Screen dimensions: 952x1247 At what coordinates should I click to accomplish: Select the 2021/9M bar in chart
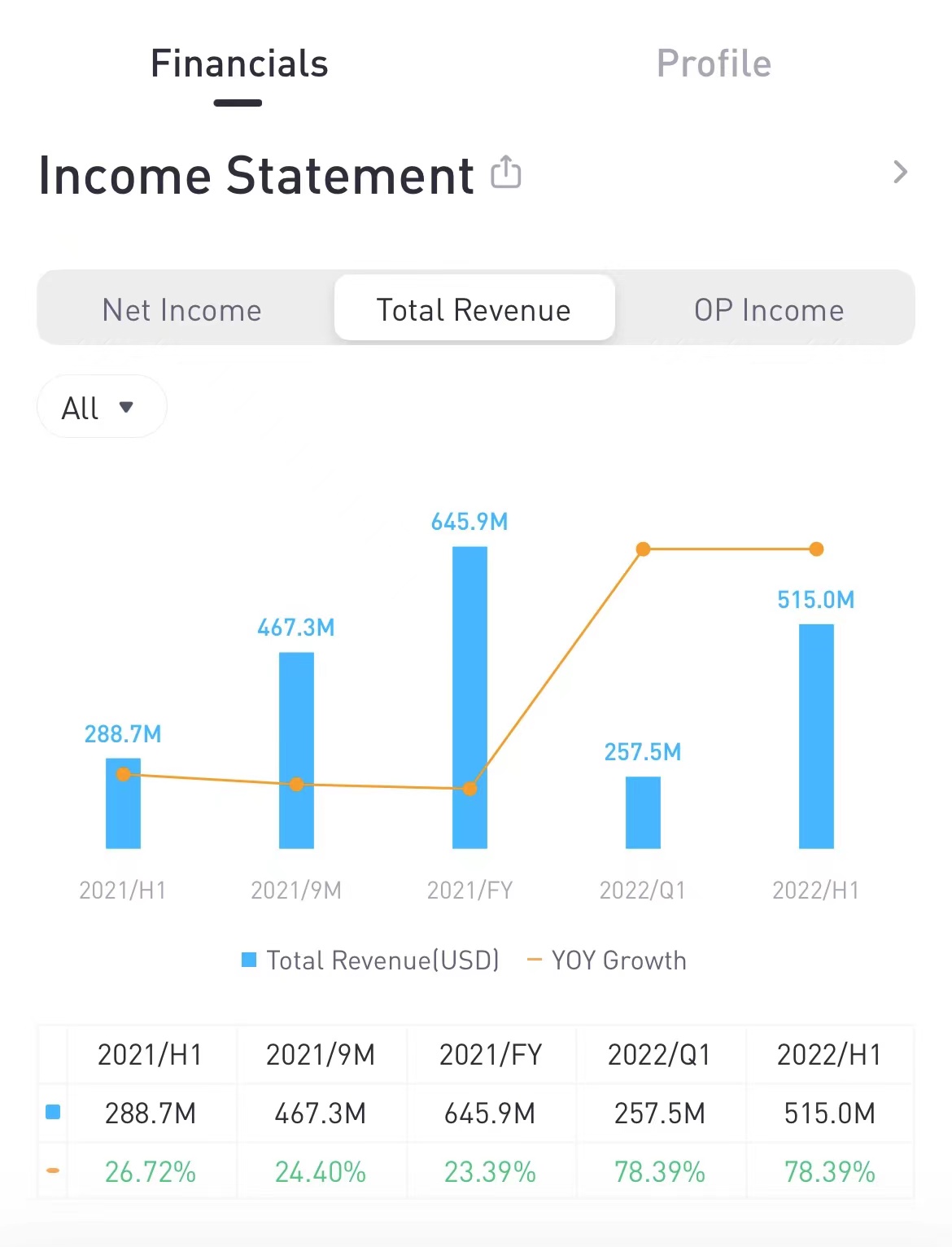tap(296, 750)
